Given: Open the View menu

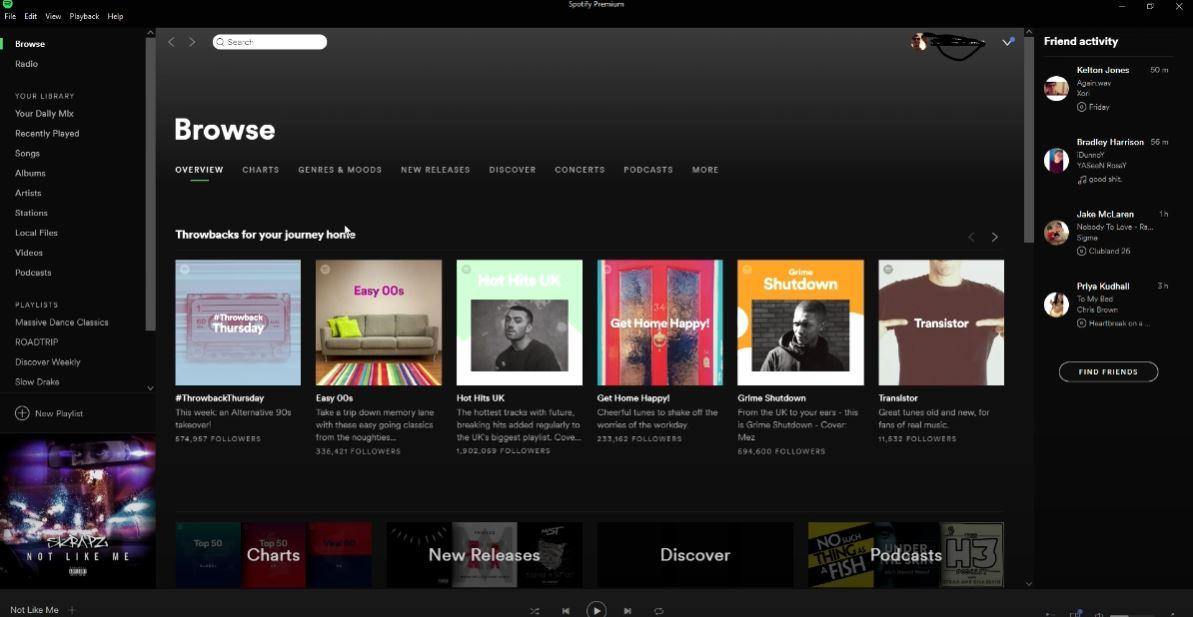Looking at the screenshot, I should click(x=53, y=16).
